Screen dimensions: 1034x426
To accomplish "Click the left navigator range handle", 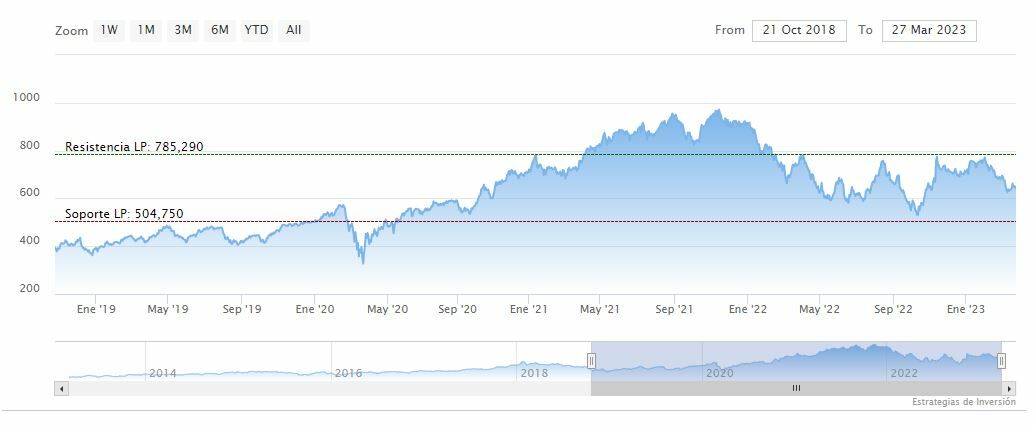I will pyautogui.click(x=591, y=360).
